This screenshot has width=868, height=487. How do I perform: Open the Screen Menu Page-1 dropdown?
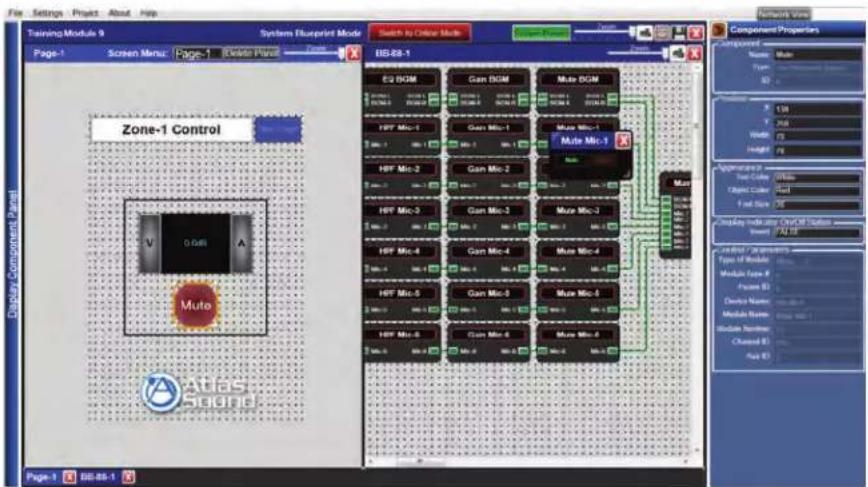[x=198, y=54]
